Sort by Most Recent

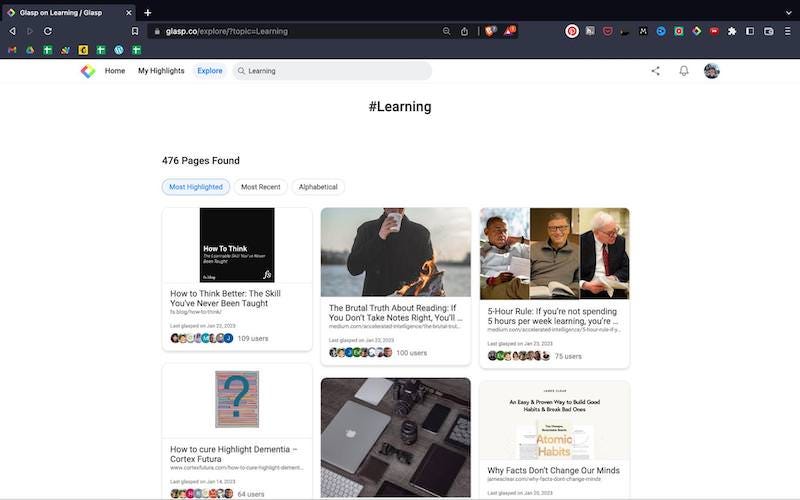261,187
